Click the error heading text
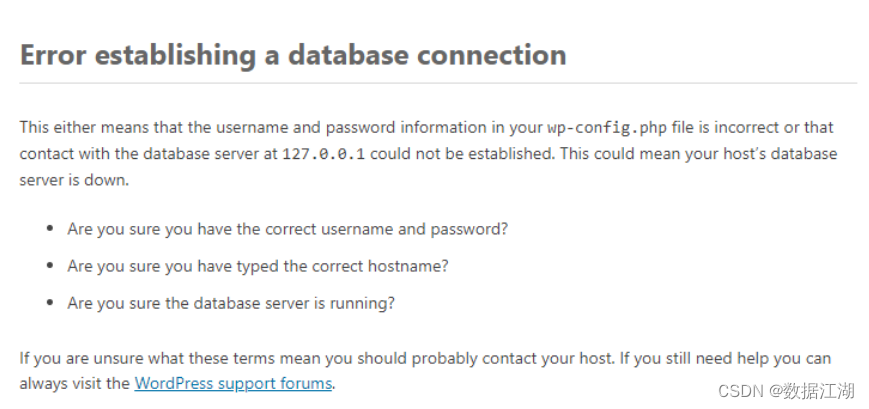 (x=293, y=55)
